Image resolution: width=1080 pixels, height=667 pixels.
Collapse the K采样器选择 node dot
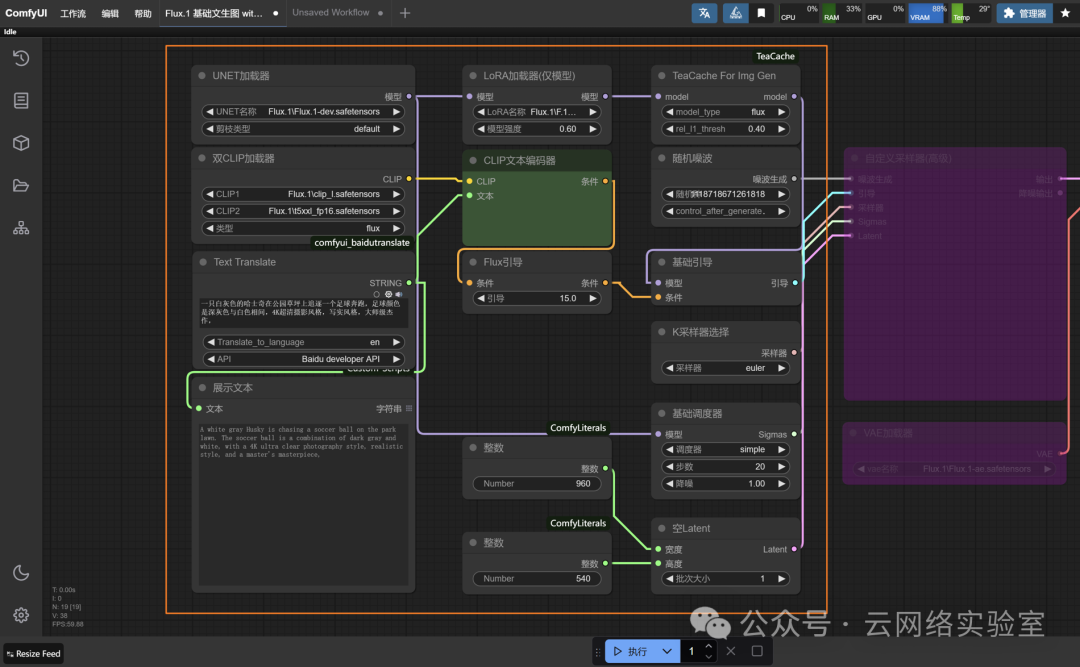(662, 332)
